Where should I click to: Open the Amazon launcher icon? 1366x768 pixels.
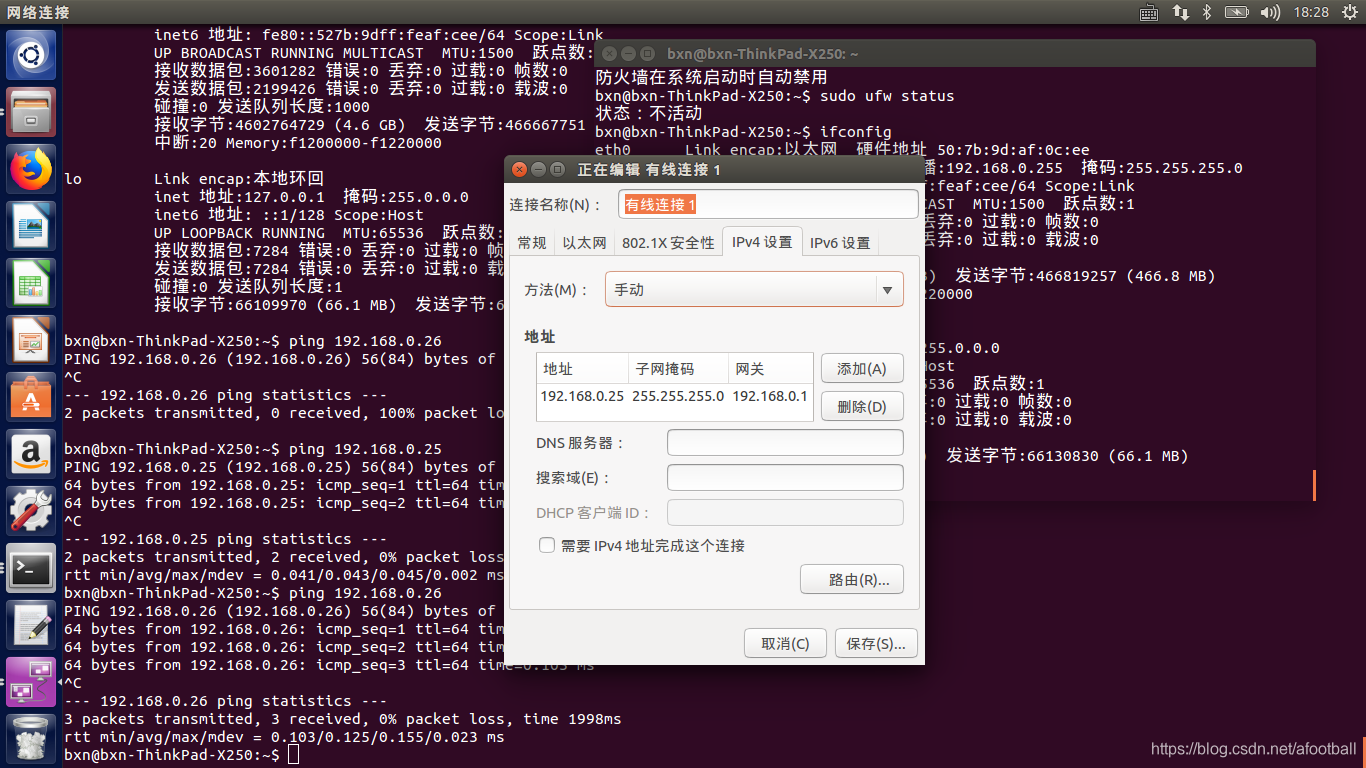click(31, 455)
